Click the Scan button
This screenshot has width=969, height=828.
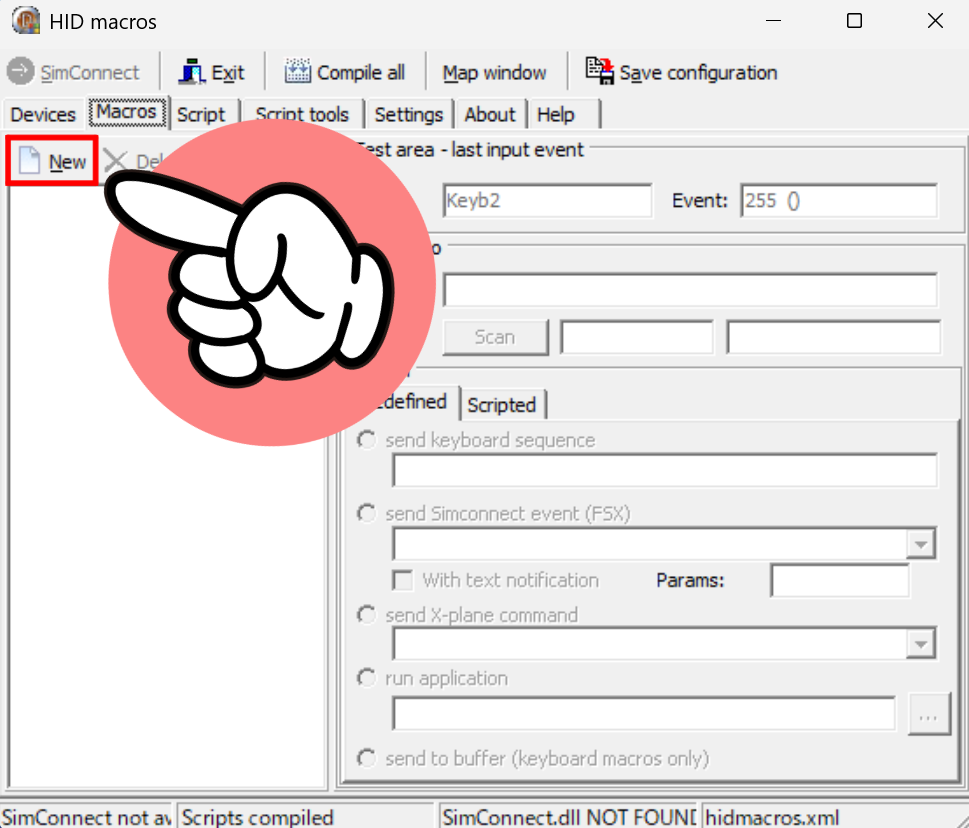coord(495,338)
